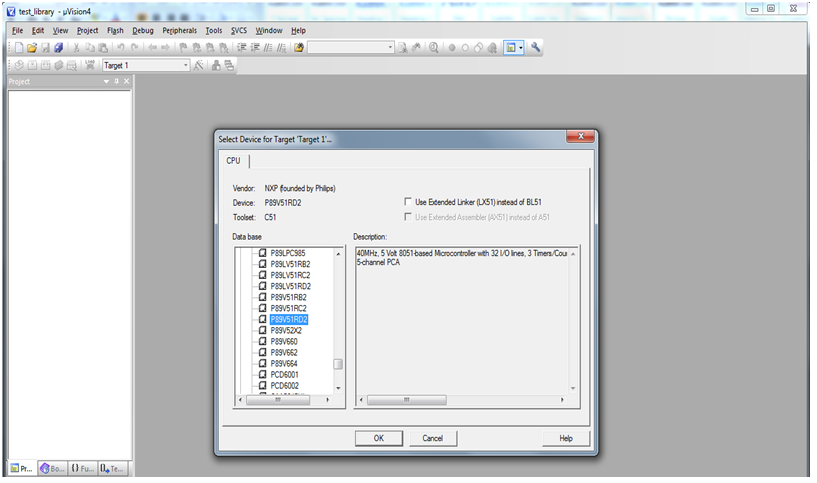Click the Redo arrow icon

[134, 48]
